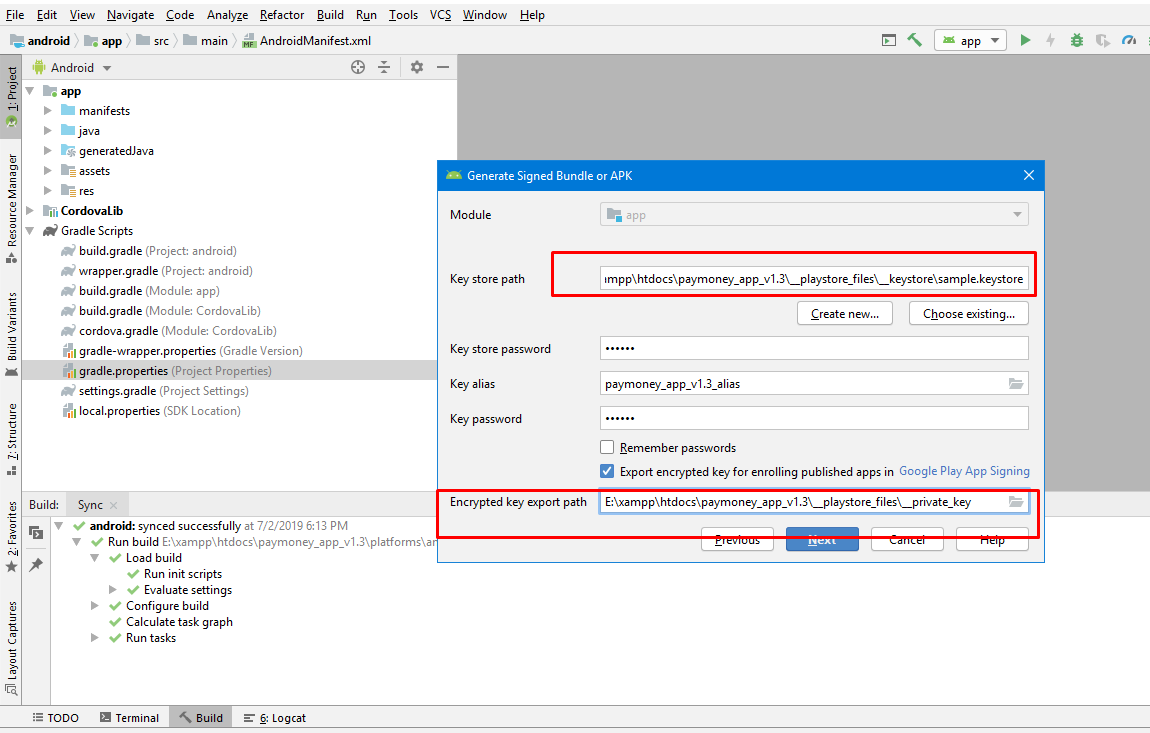Browse folder icon for encrypted key export path

point(1016,502)
